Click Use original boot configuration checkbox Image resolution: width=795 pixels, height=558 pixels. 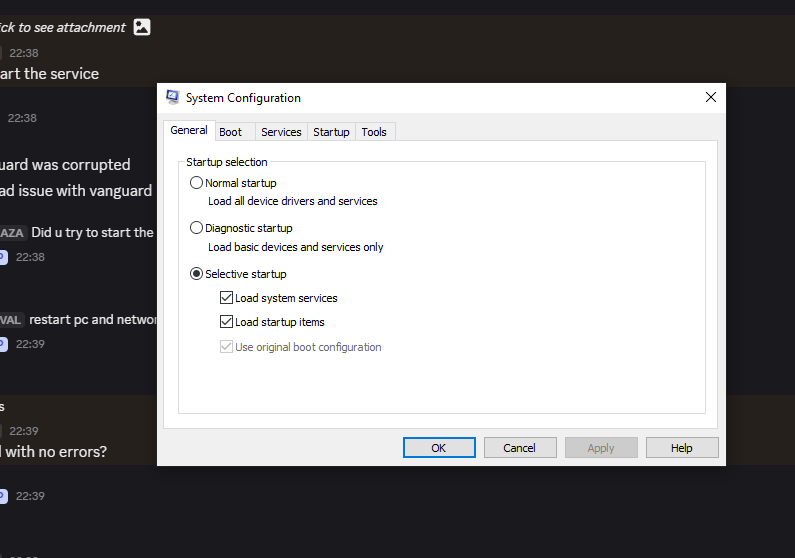tap(226, 347)
